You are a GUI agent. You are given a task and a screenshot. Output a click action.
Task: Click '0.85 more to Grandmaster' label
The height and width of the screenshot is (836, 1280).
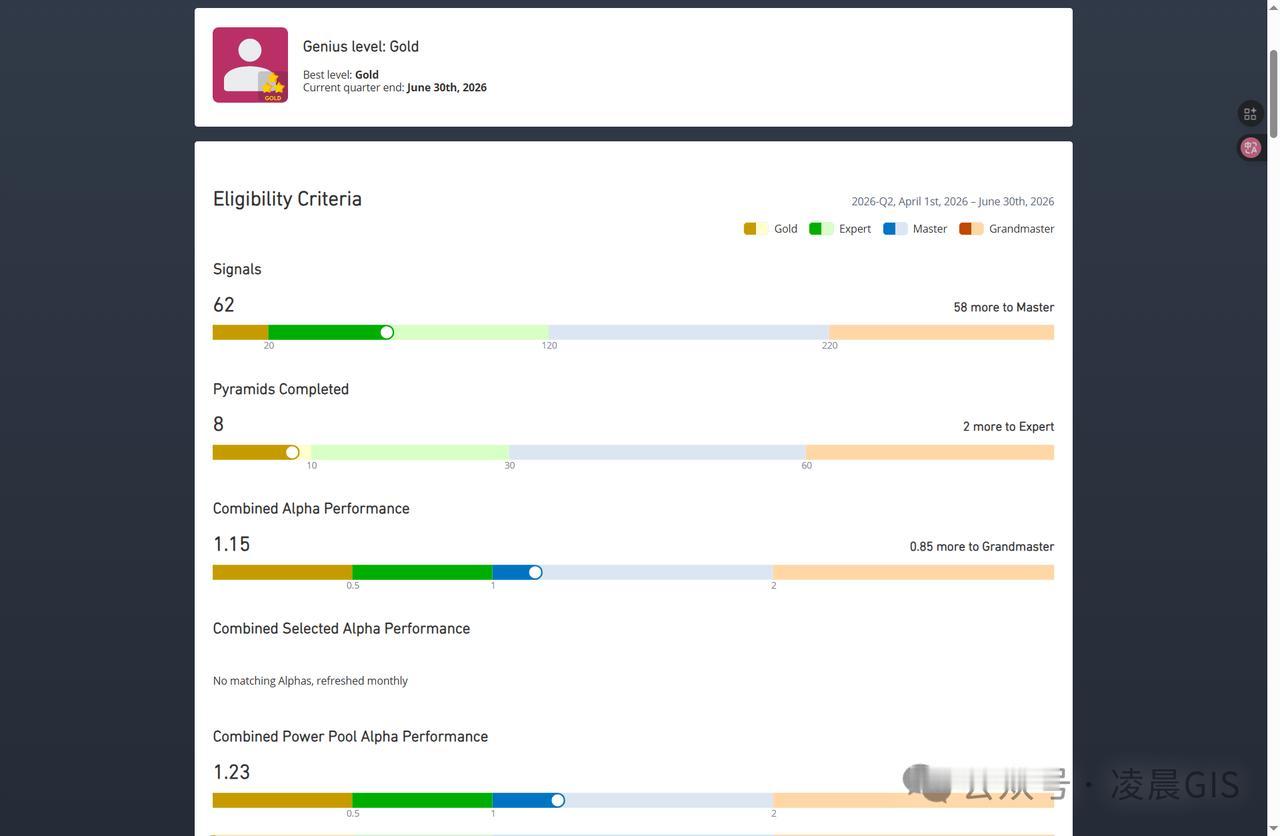982,547
